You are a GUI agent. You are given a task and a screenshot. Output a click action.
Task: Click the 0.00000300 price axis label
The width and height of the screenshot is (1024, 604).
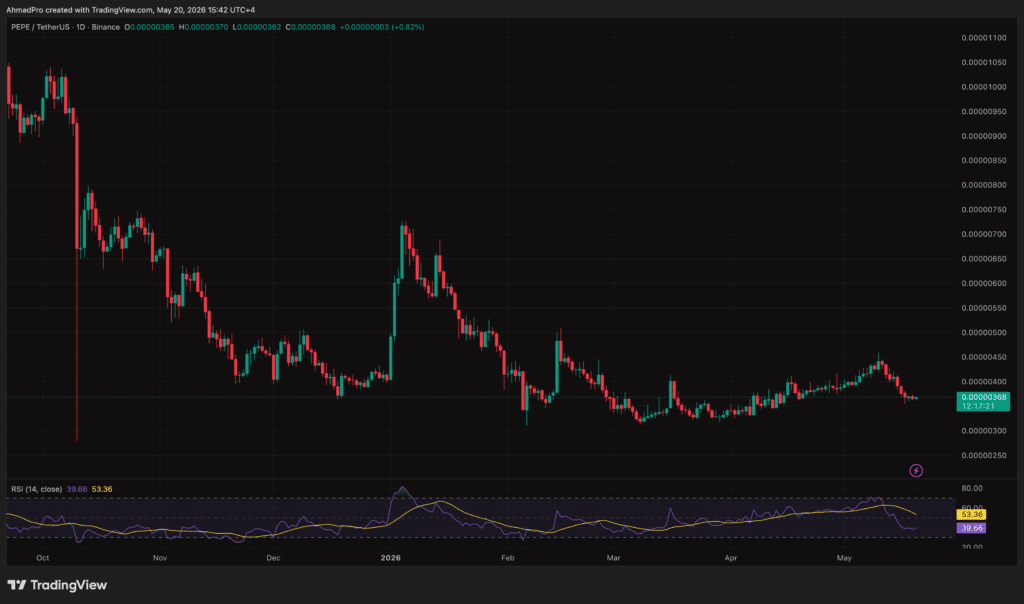984,431
